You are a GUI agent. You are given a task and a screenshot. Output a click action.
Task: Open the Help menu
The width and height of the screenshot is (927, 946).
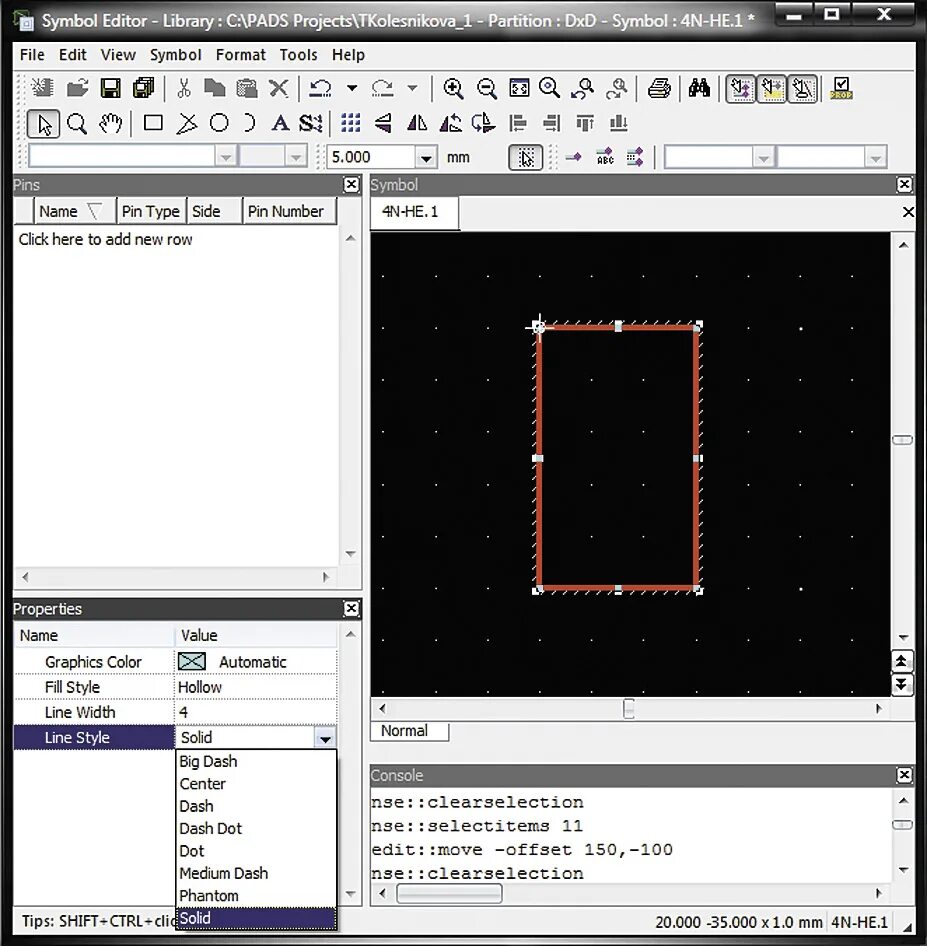point(348,55)
